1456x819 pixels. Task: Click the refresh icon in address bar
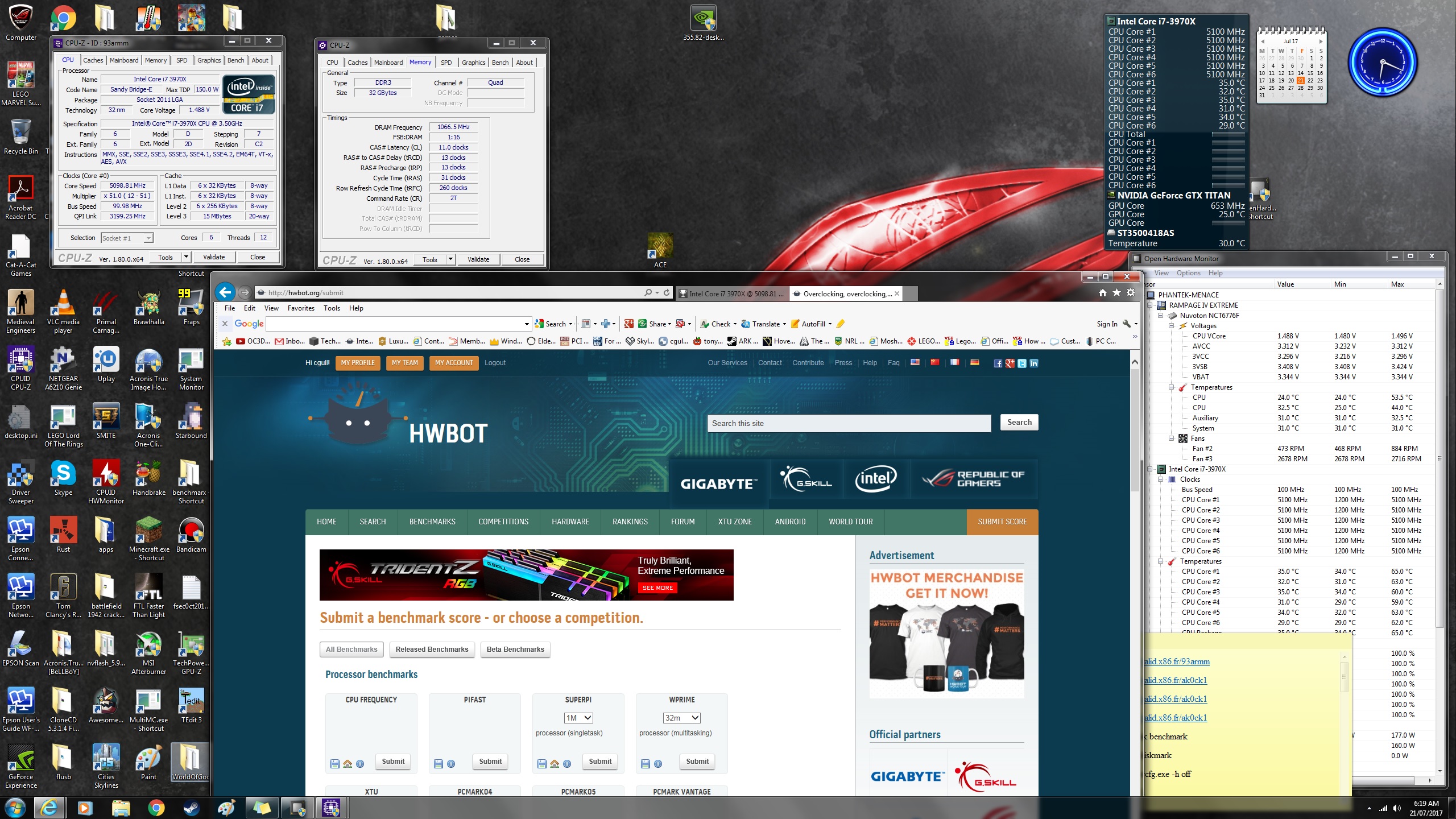(667, 292)
